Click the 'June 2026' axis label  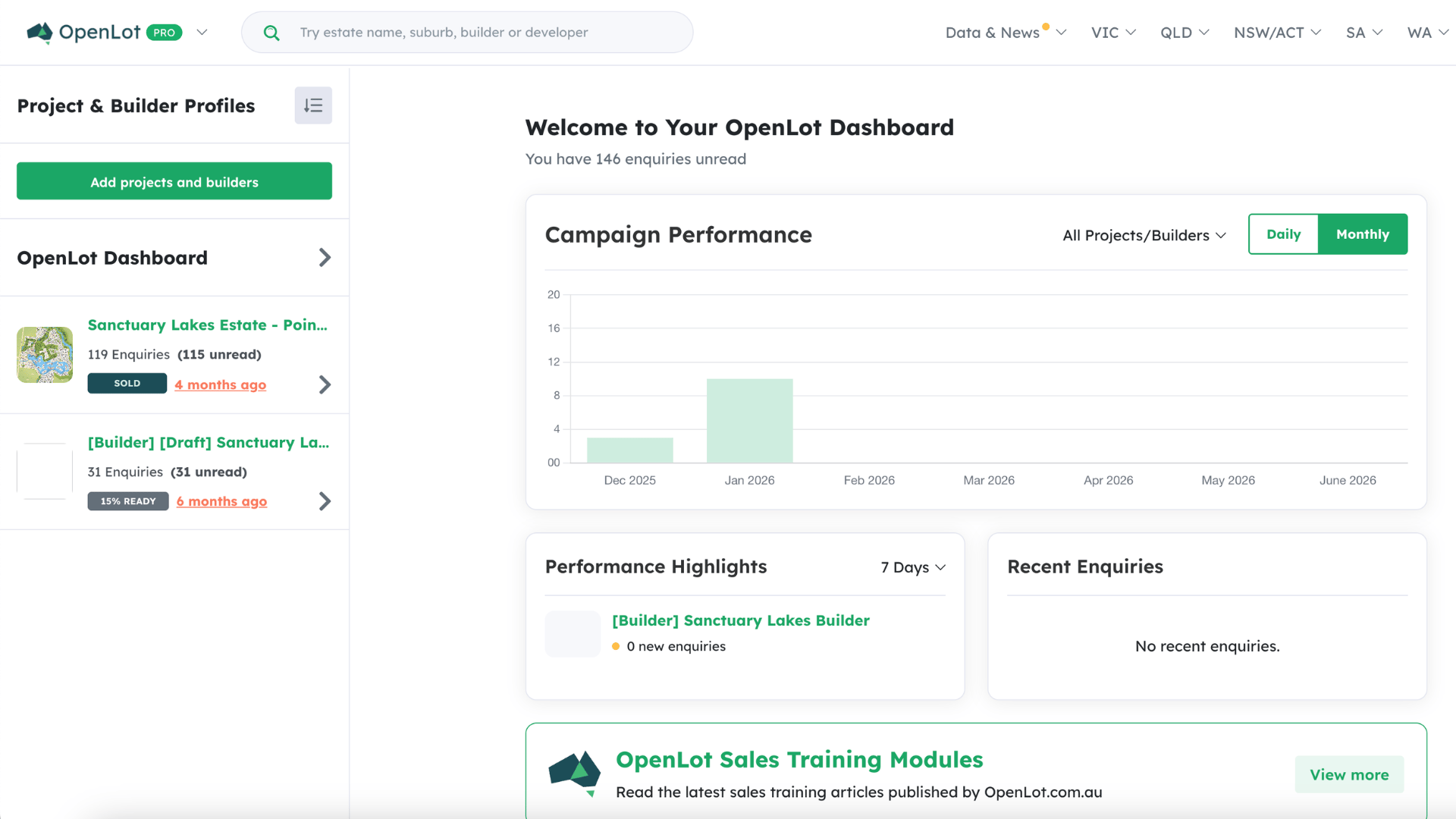pyautogui.click(x=1348, y=480)
